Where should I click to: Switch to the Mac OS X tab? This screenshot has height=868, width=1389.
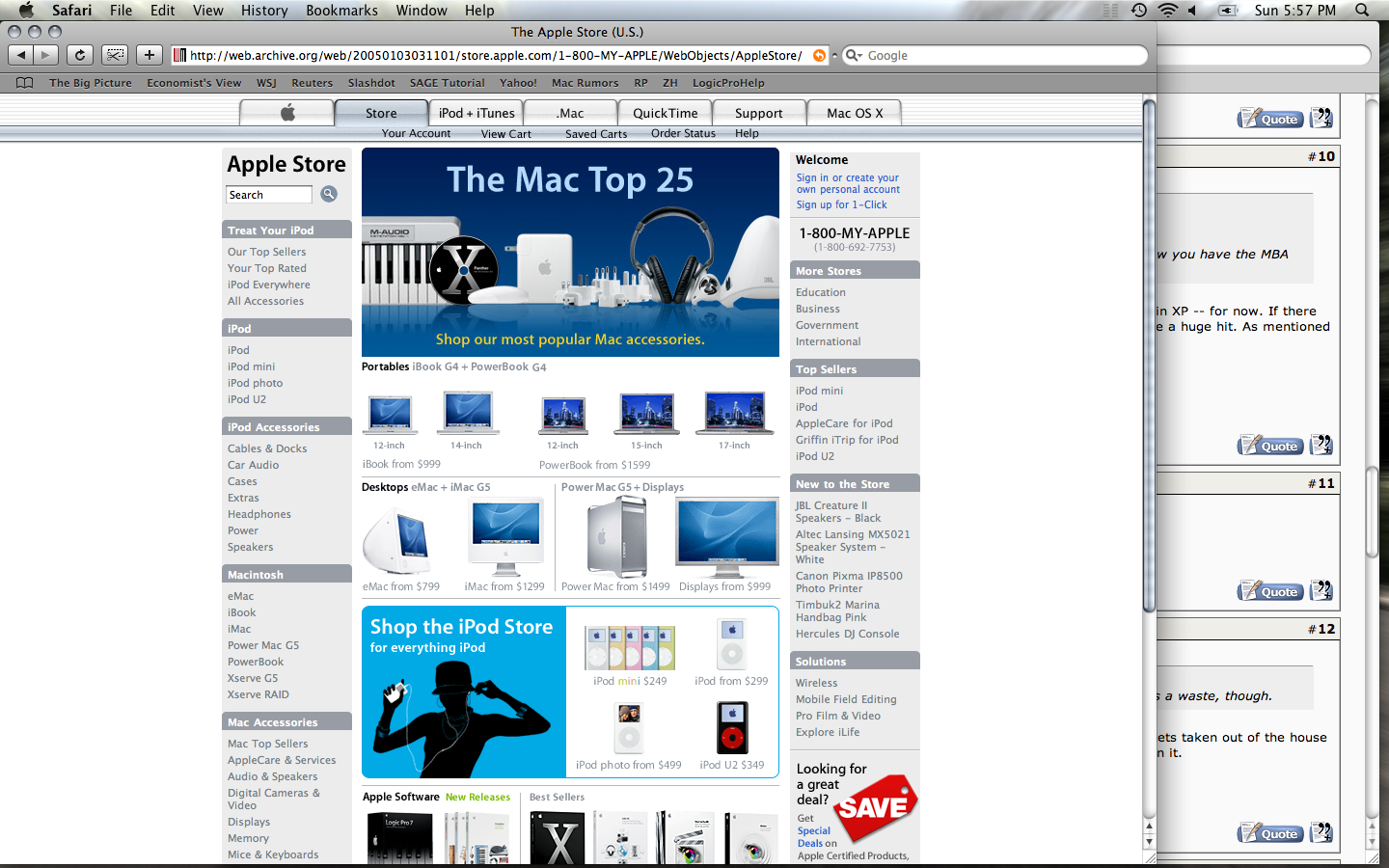tap(855, 113)
